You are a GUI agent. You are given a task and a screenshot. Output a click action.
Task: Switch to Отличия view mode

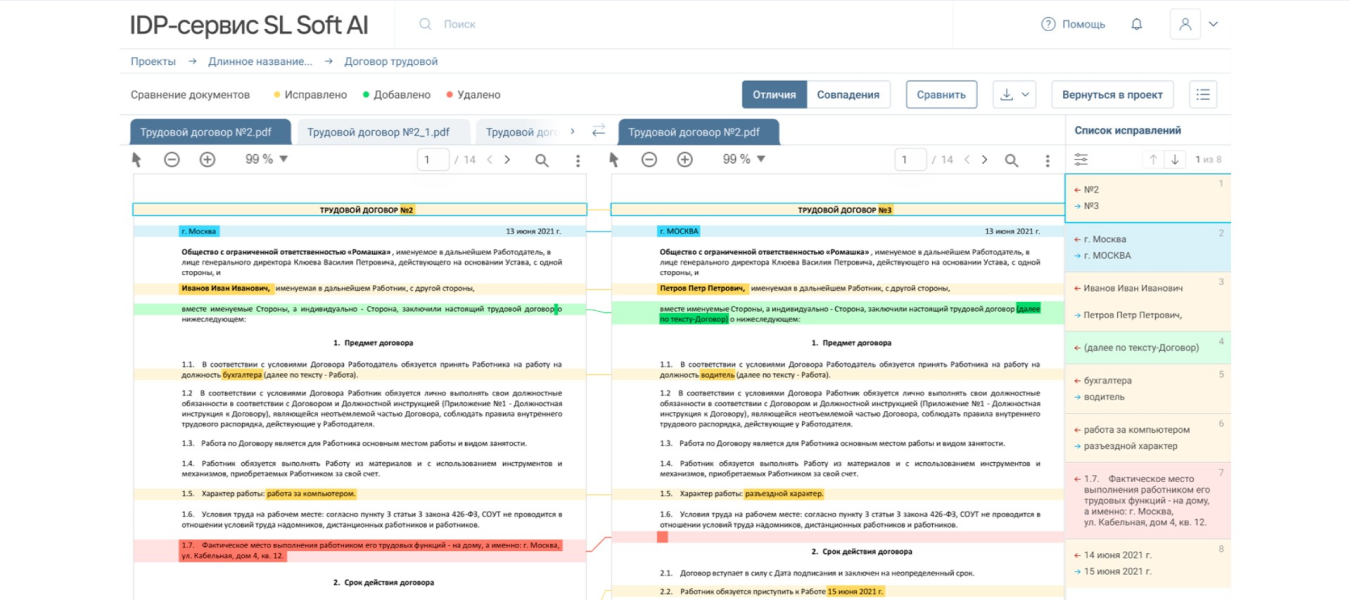pos(774,94)
